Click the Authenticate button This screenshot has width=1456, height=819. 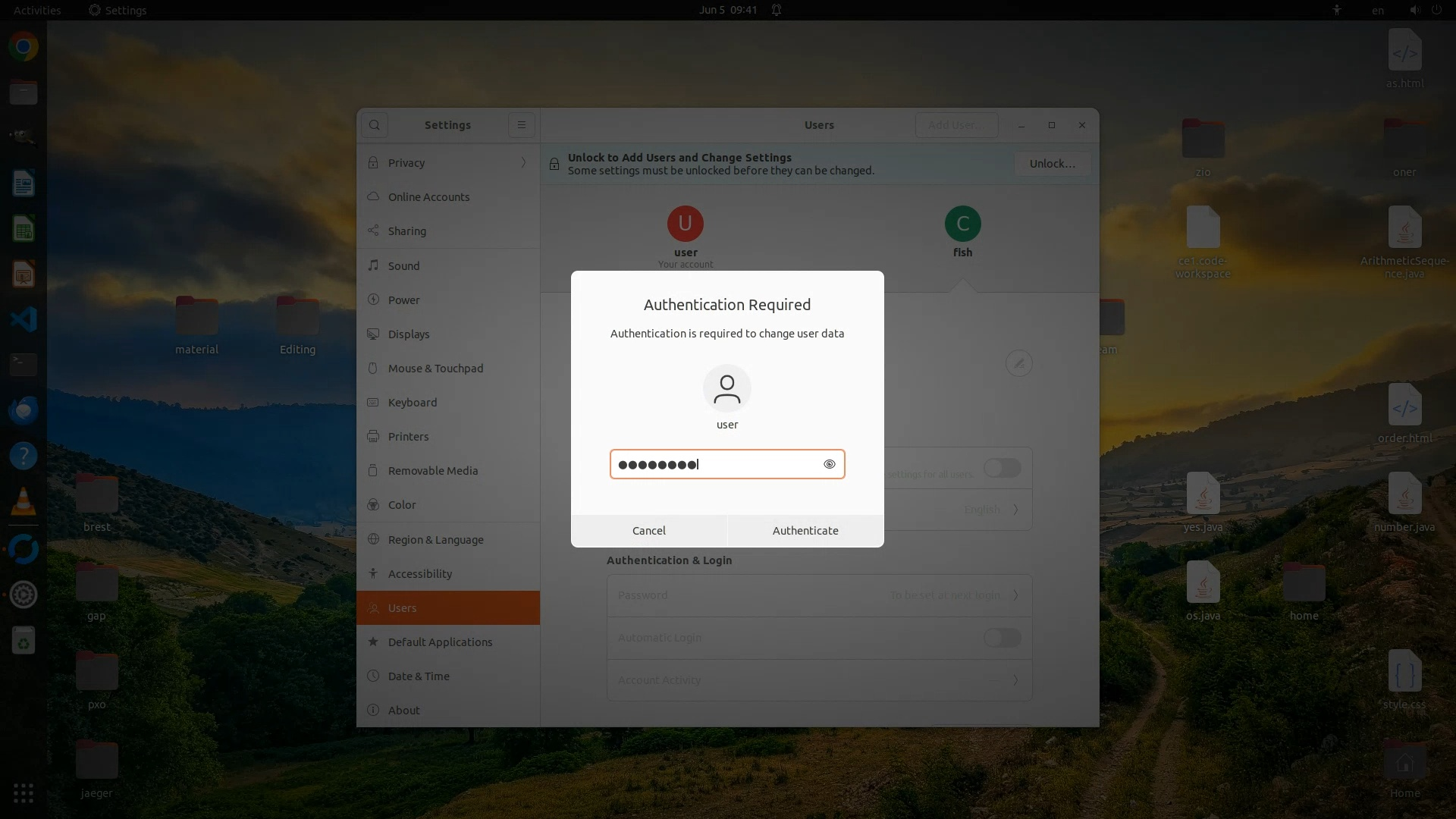(x=805, y=531)
